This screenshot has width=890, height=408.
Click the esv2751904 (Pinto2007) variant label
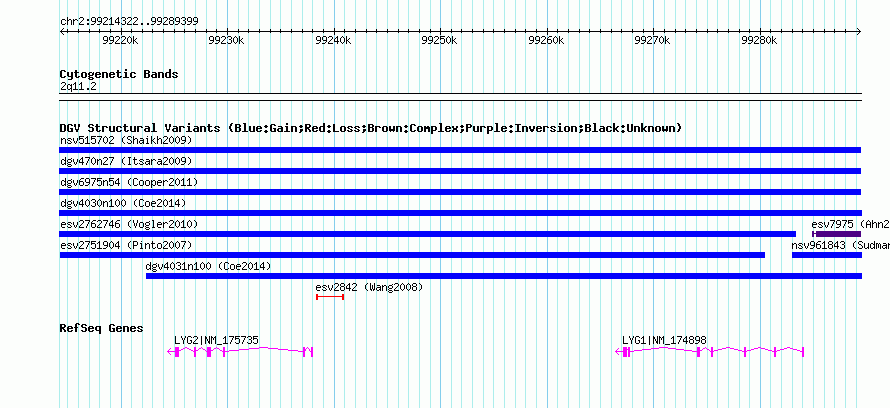click(126, 245)
